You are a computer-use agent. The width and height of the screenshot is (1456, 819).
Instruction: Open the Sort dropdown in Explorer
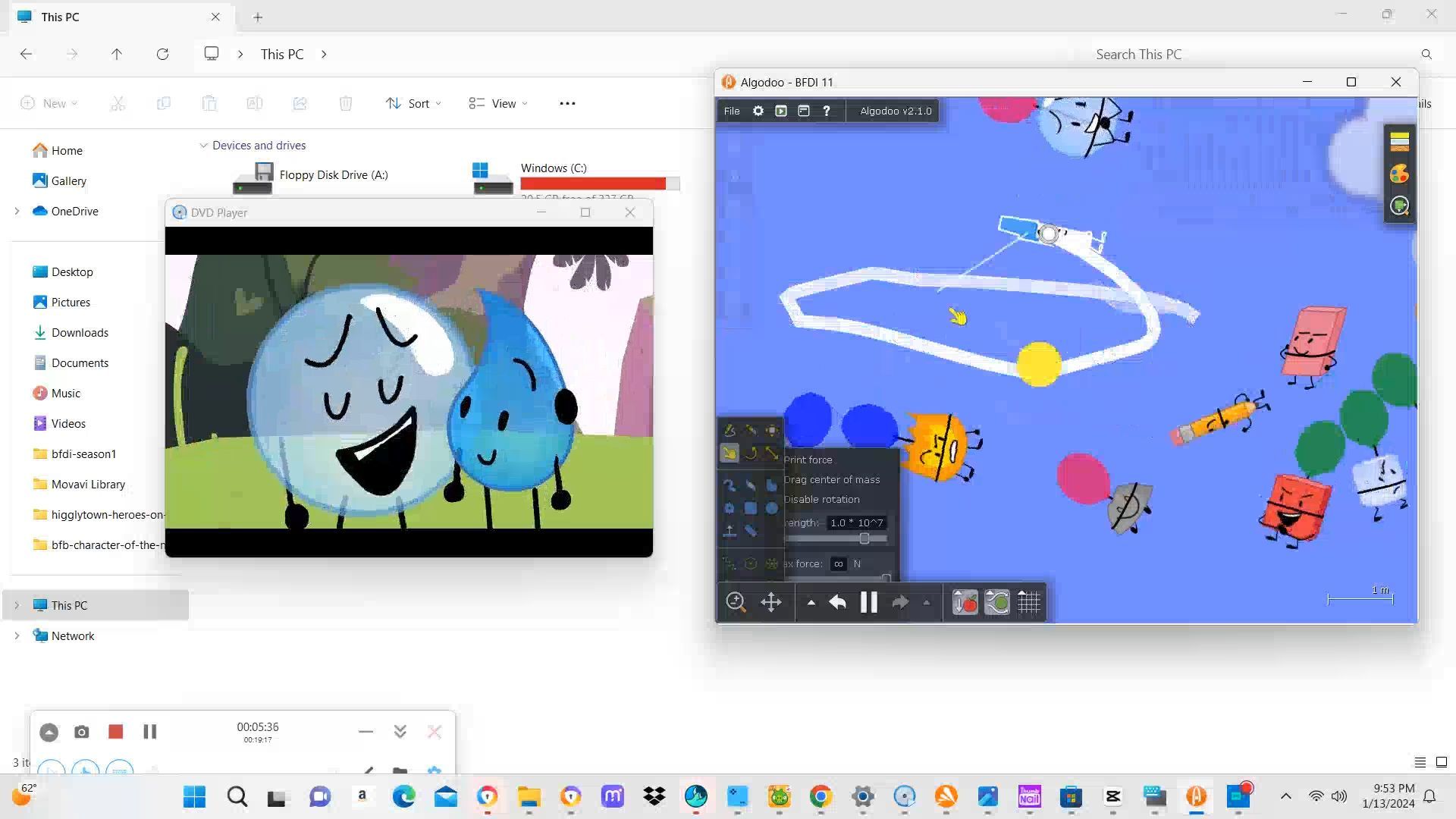tap(413, 103)
